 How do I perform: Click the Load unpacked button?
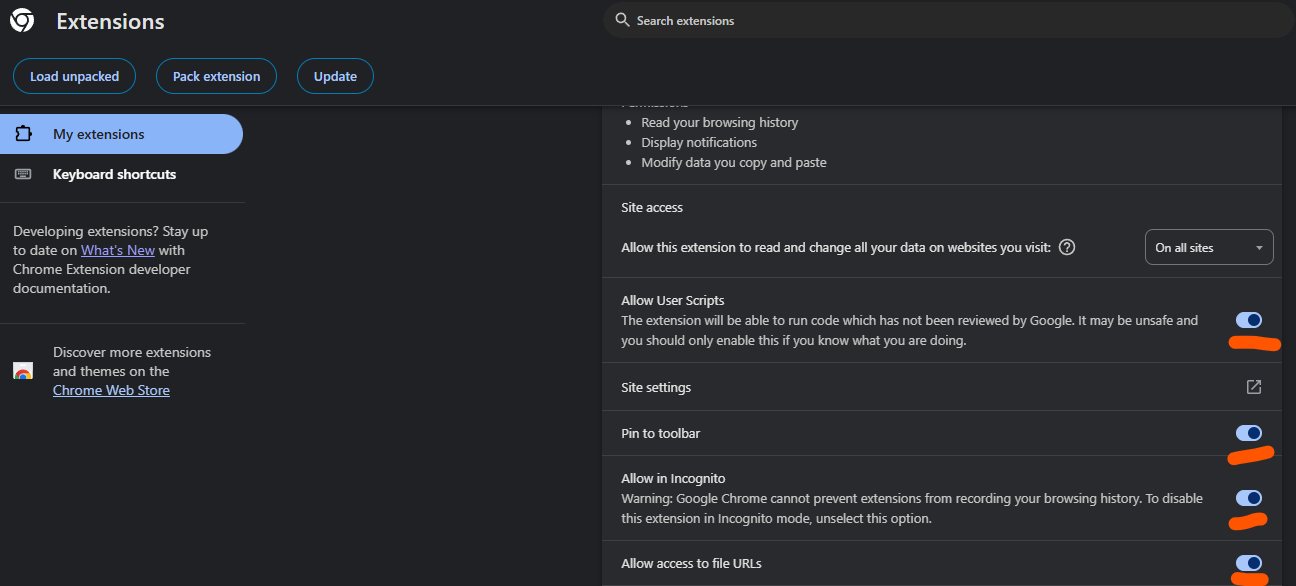pyautogui.click(x=74, y=76)
